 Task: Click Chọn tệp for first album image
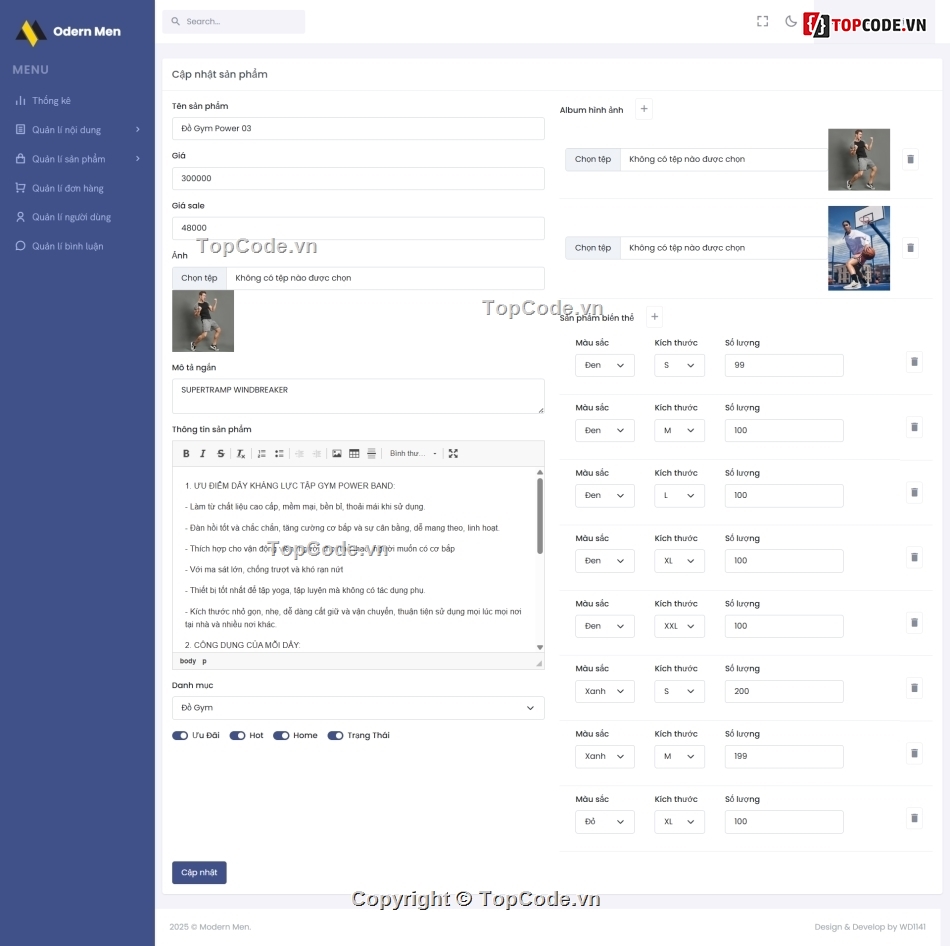(593, 159)
